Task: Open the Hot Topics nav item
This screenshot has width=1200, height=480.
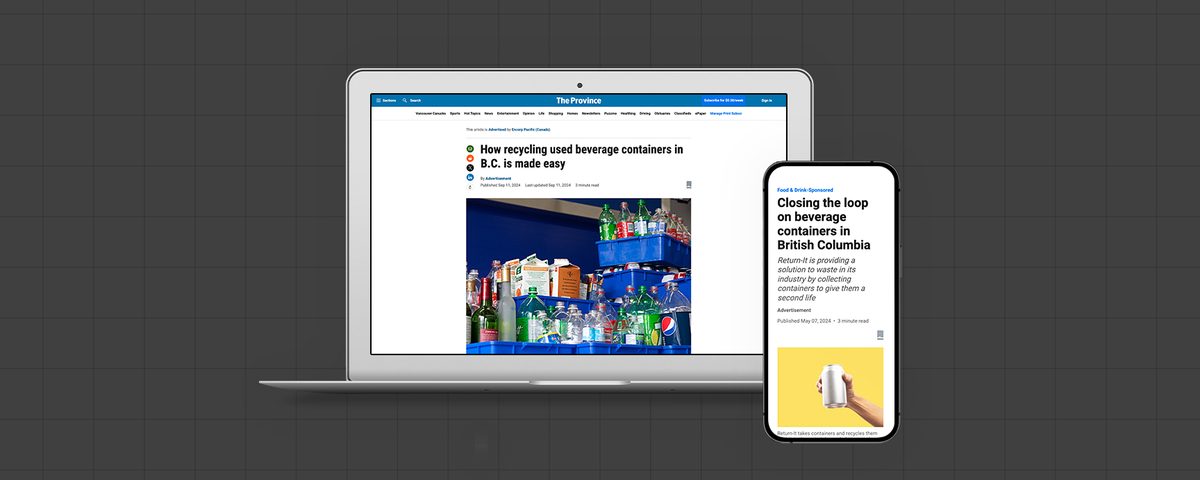Action: (472, 114)
